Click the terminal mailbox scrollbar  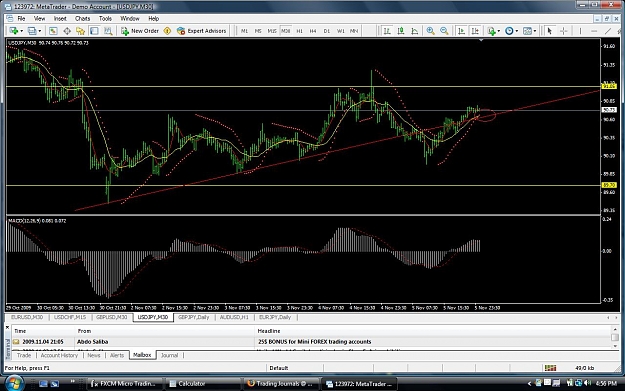615,336
